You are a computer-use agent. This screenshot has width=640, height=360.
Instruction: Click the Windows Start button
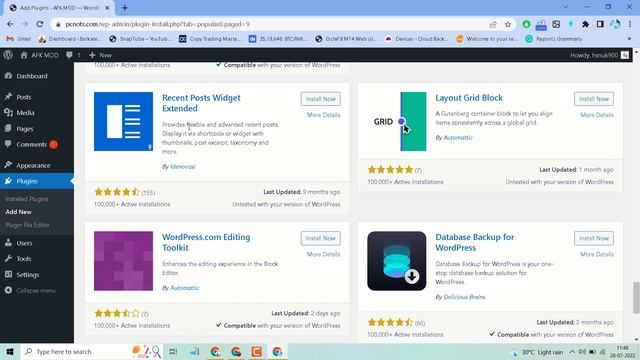[x=10, y=351]
